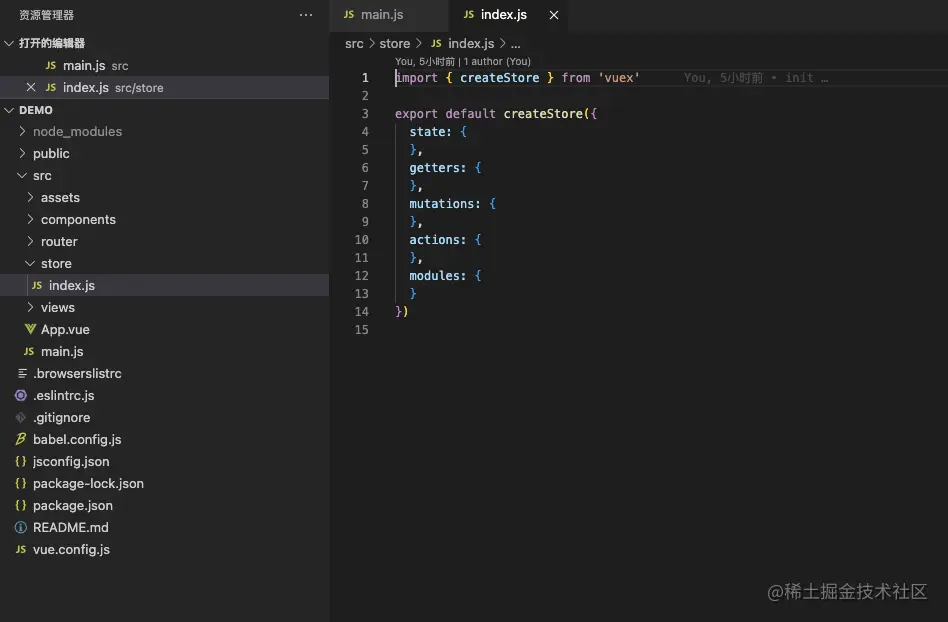Open the GitLens author code lens above line 1
Screen dimensions: 948x622
463,62
